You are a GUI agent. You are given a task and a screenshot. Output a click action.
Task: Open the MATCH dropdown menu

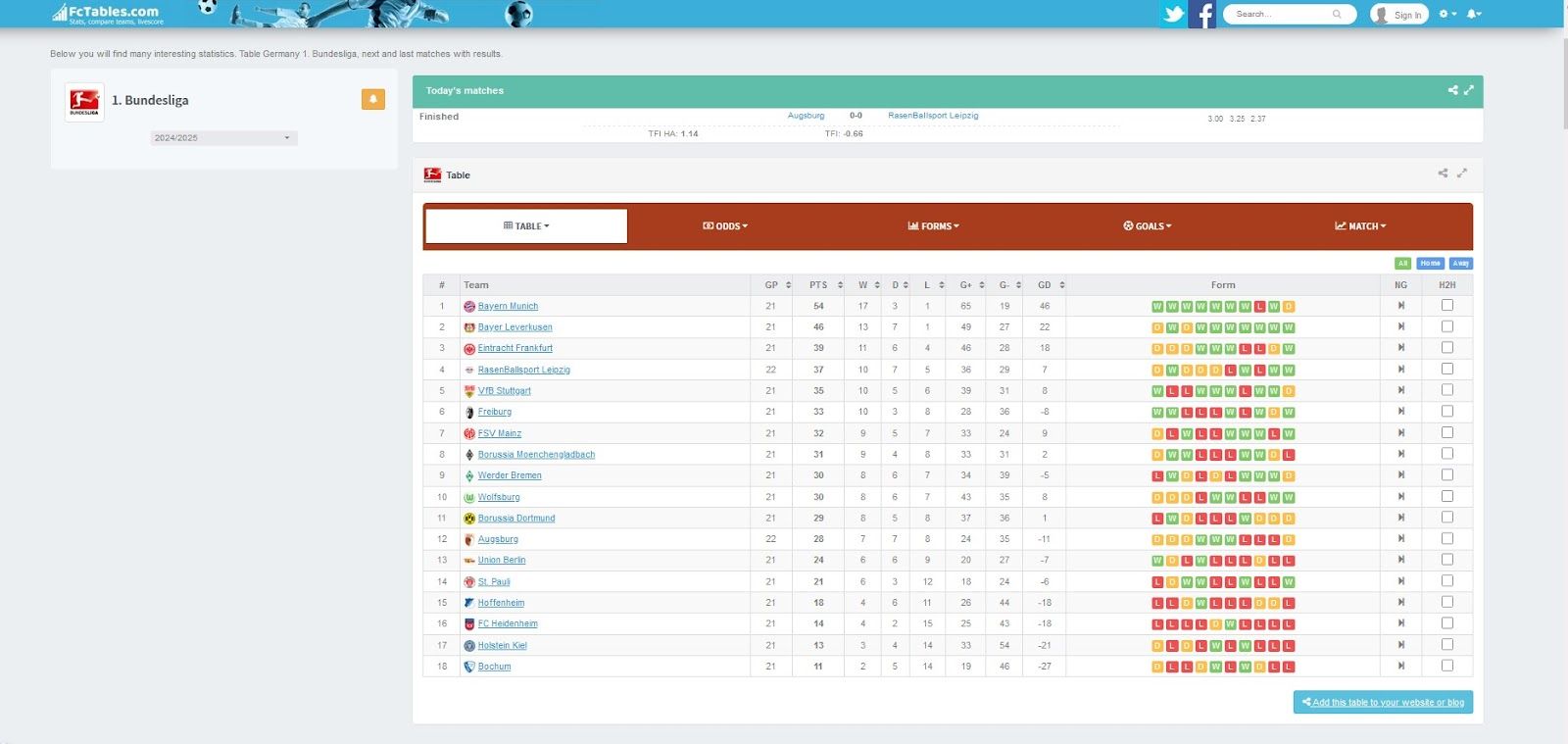tap(1360, 225)
